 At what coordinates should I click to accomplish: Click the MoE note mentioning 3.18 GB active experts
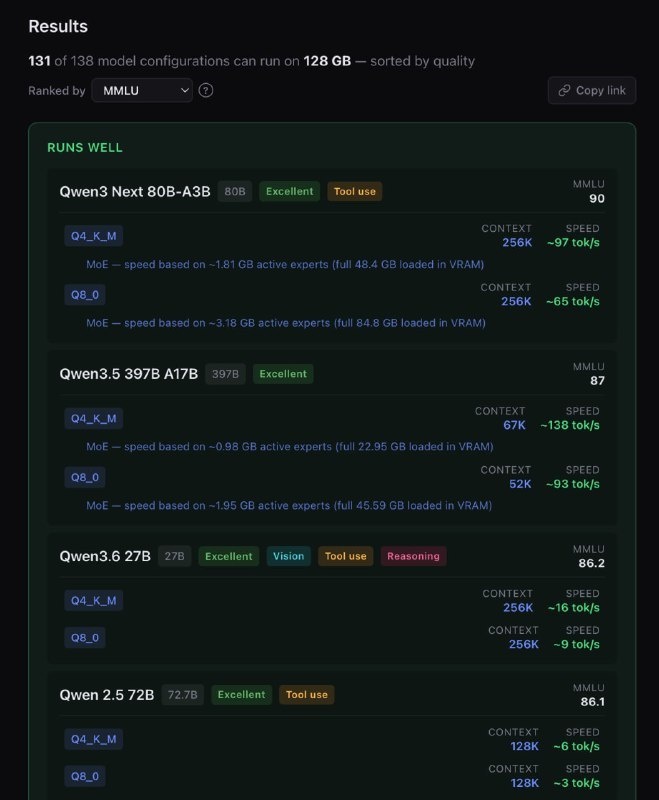pyautogui.click(x=286, y=323)
